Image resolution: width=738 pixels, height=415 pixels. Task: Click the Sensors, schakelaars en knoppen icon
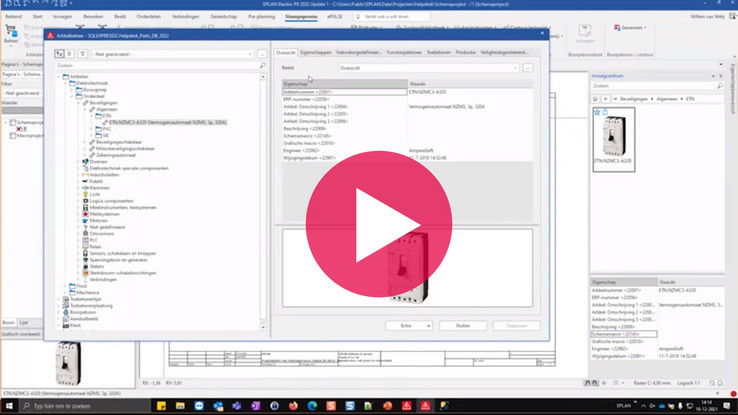tap(85, 253)
